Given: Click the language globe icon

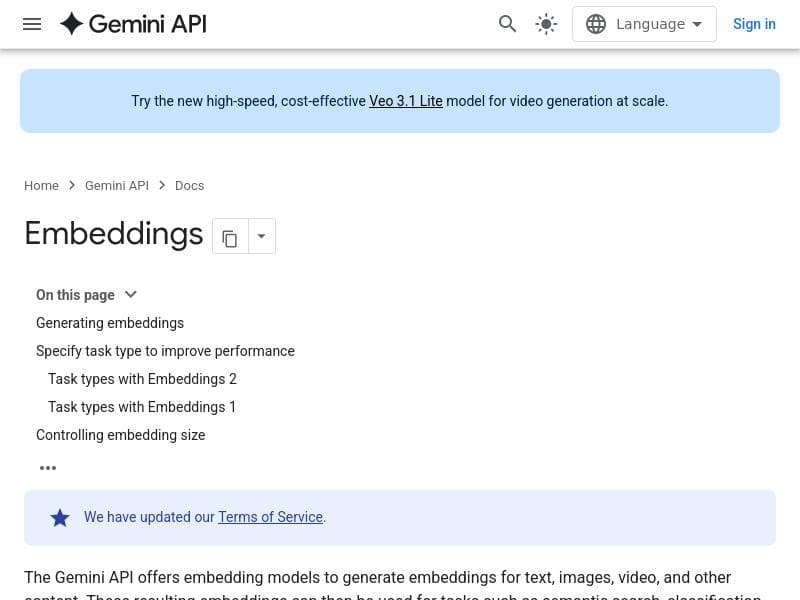Looking at the screenshot, I should click(x=596, y=23).
